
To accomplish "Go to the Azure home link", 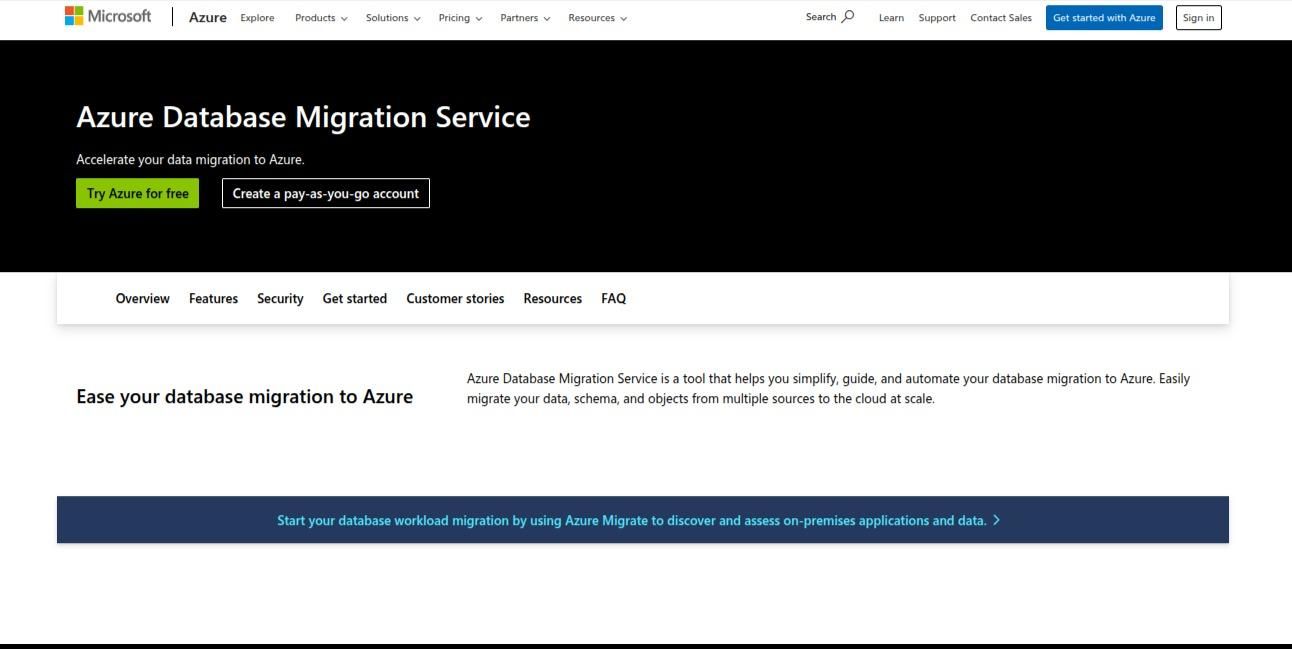I will click(208, 17).
